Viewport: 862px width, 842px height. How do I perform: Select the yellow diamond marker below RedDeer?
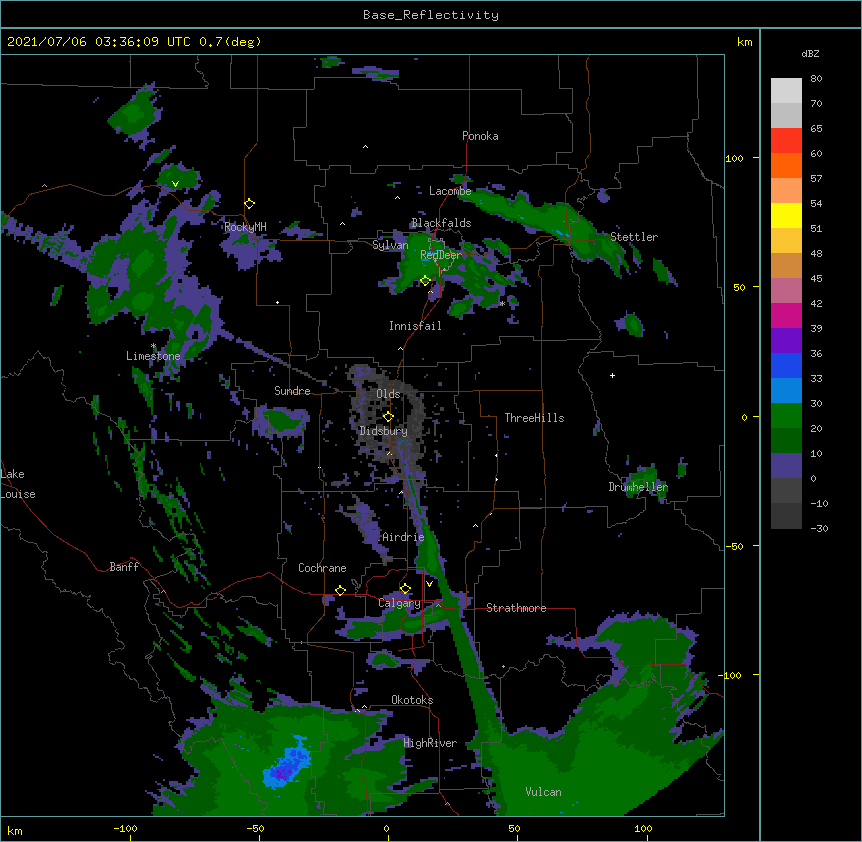click(425, 281)
